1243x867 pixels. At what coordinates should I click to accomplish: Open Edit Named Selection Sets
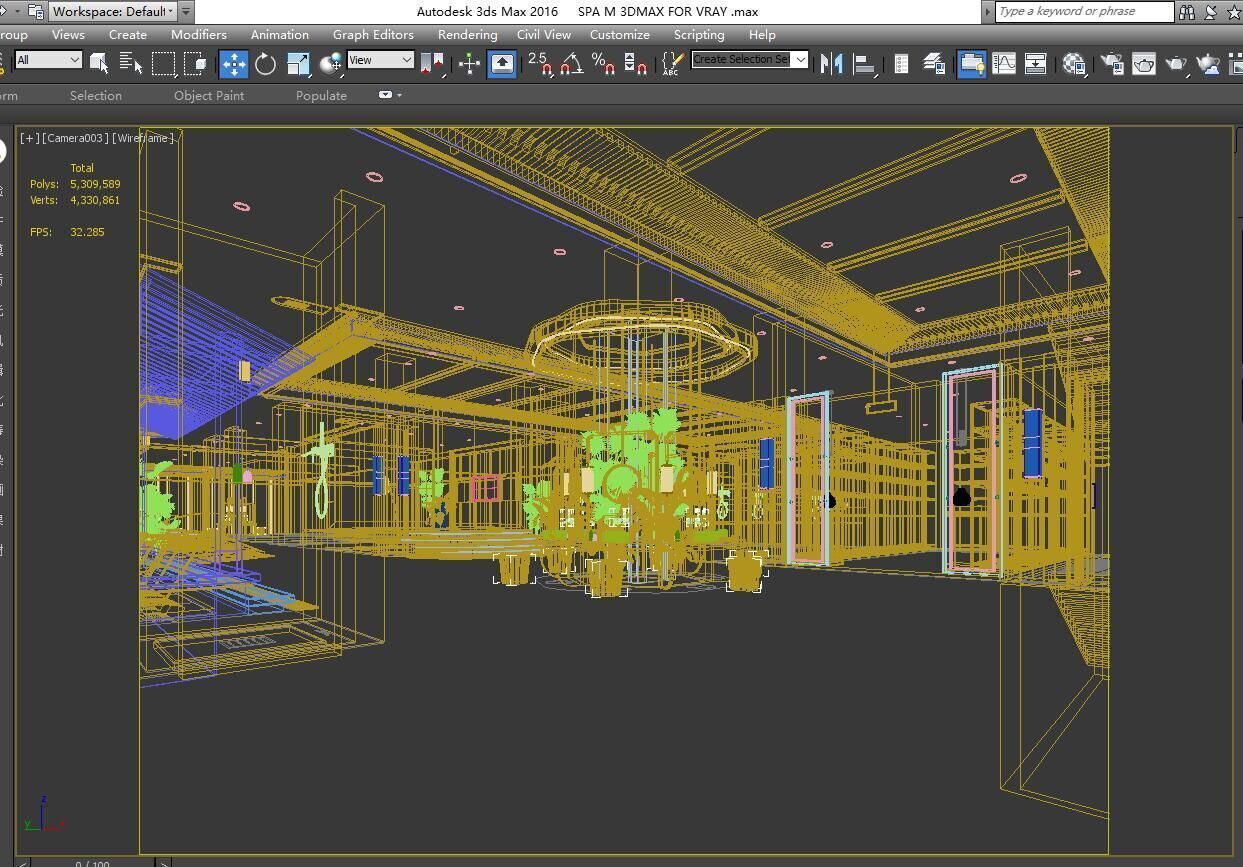click(x=672, y=63)
